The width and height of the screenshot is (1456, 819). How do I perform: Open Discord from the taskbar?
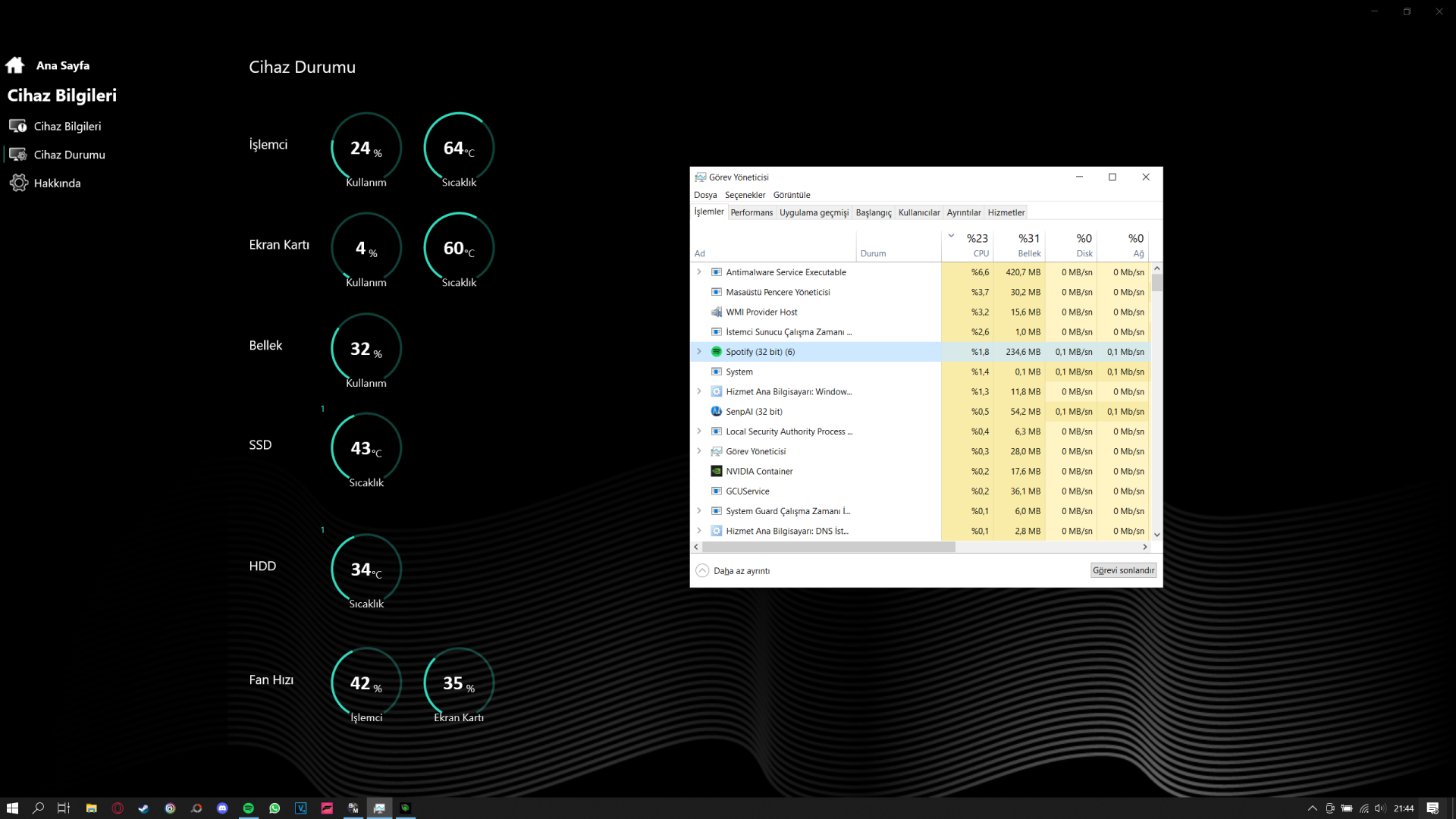point(222,808)
